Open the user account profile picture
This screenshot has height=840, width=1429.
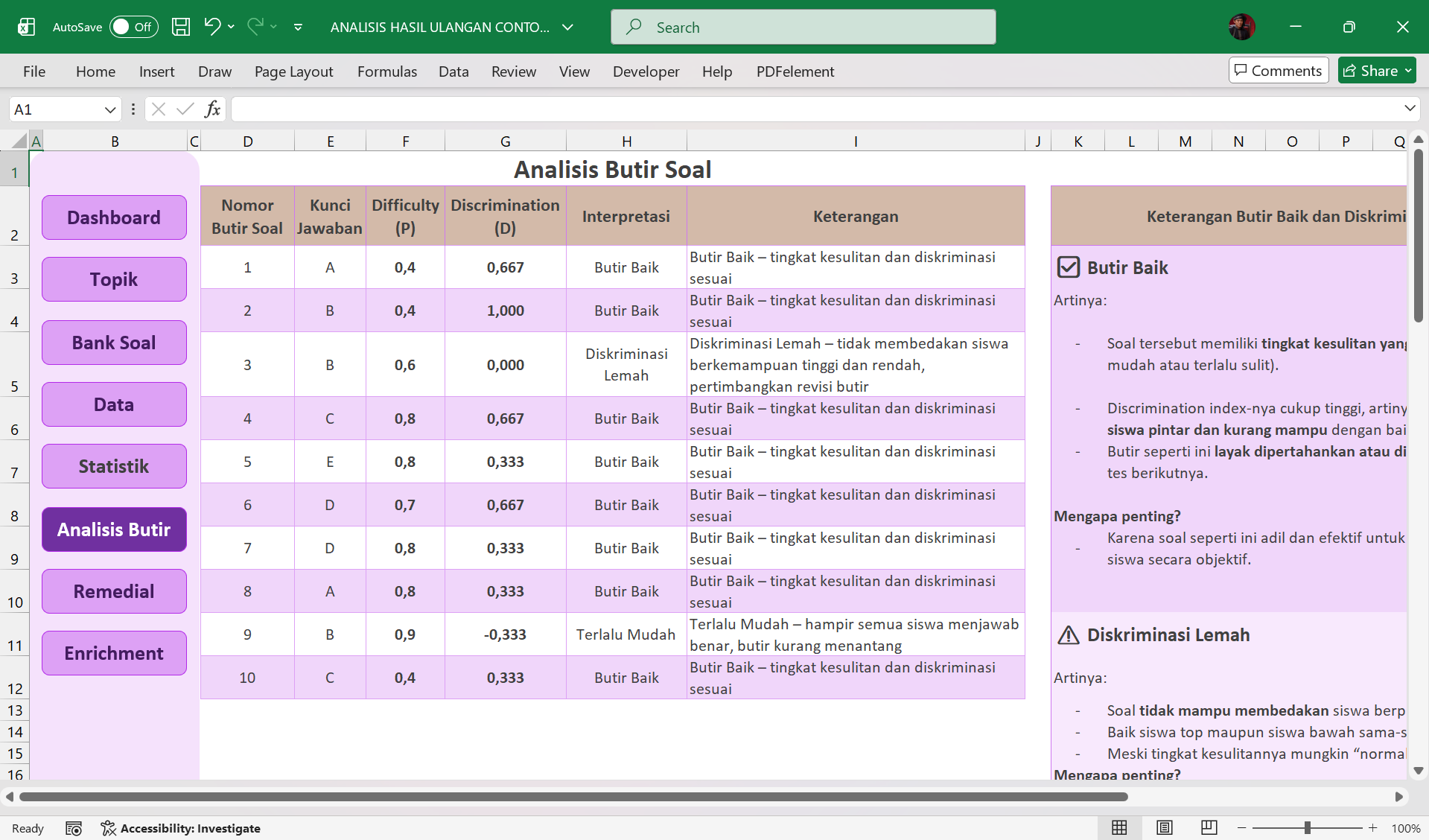pos(1241,27)
